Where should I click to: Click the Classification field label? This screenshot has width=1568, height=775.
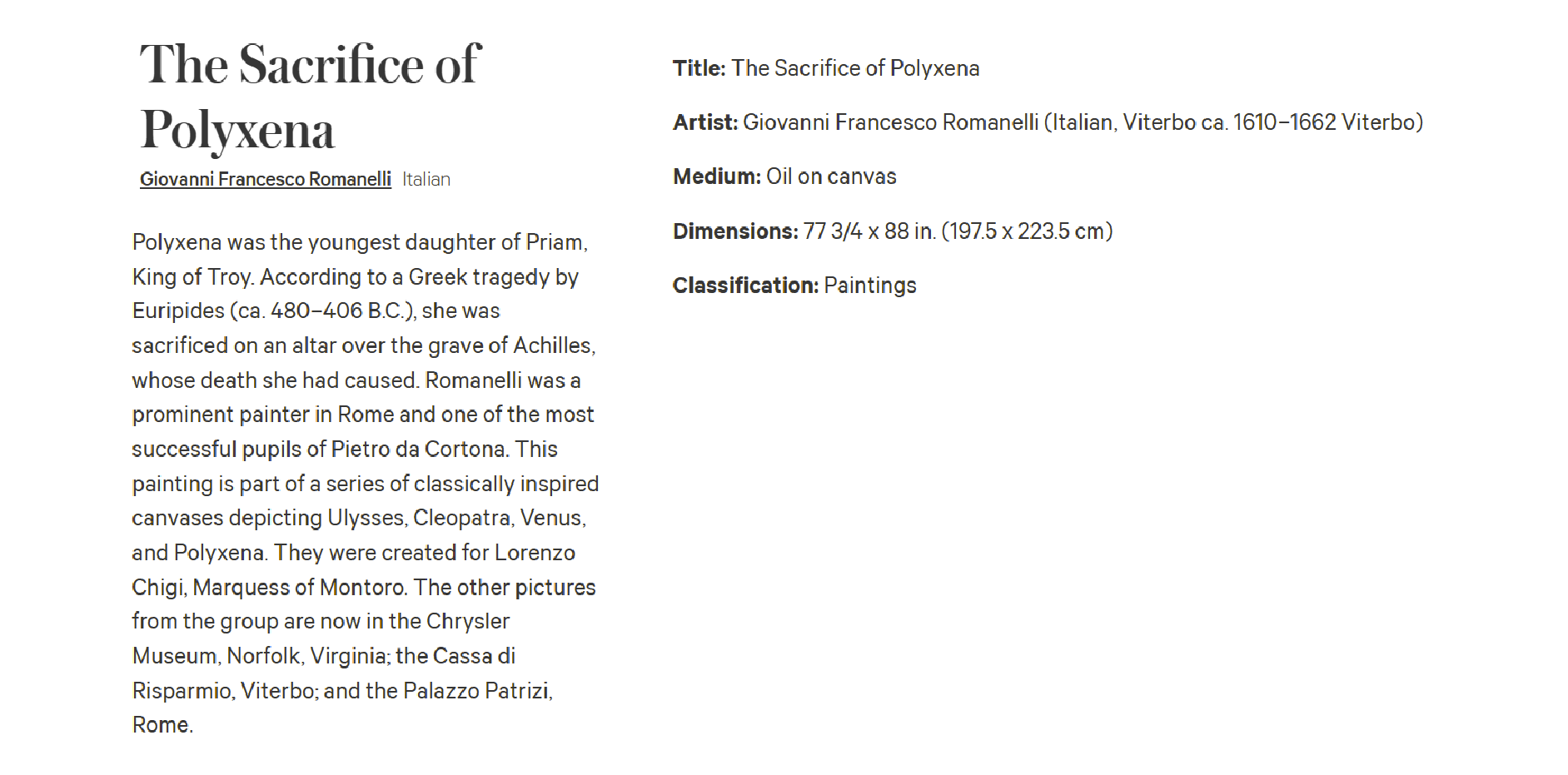tap(745, 286)
